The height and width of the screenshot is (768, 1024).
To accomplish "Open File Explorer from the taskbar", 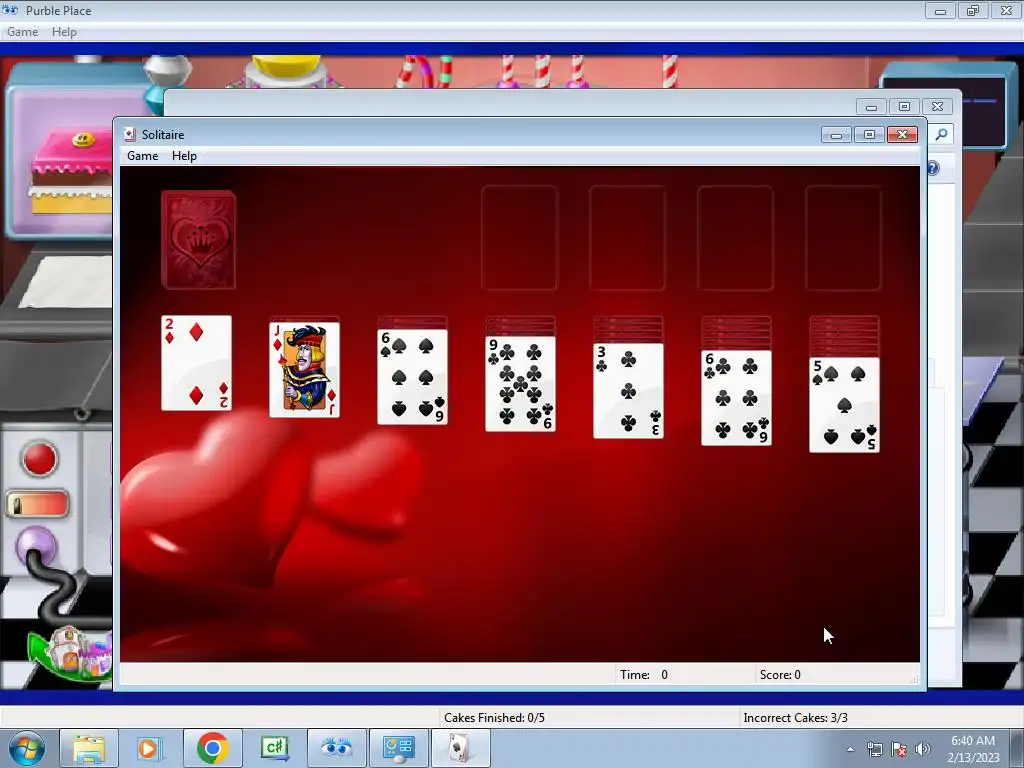I will [89, 748].
